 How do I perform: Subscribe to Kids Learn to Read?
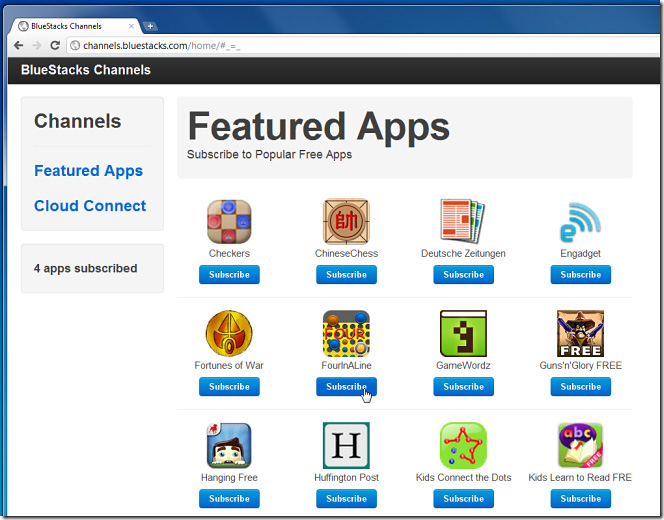[x=581, y=498]
